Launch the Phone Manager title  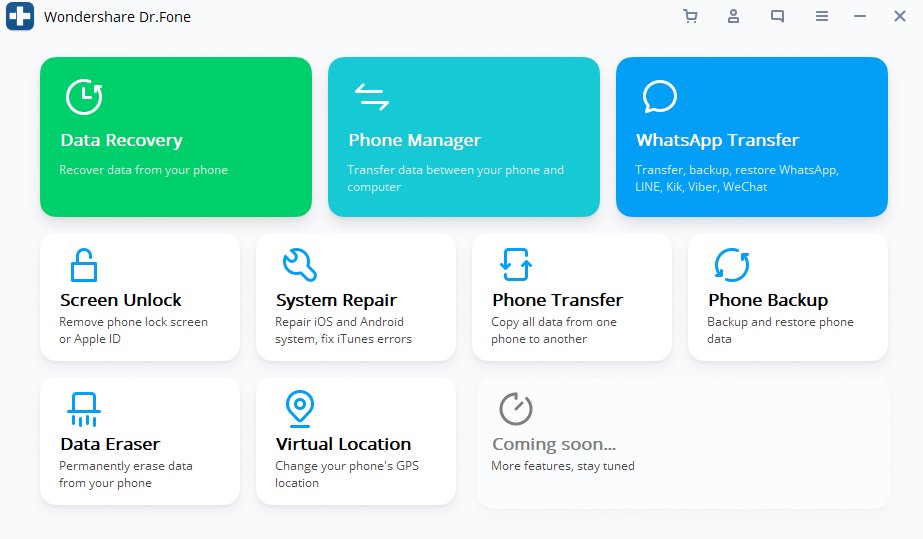point(414,140)
